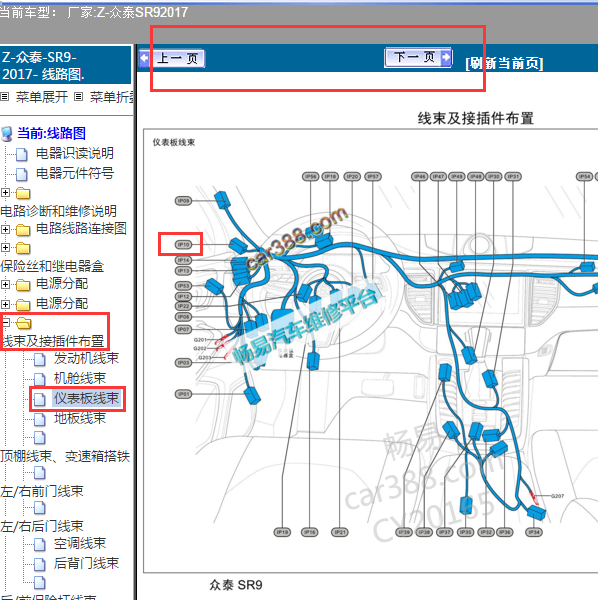The image size is (598, 600).
Task: Click connector label IP07 in diagram
Action: coord(183,329)
